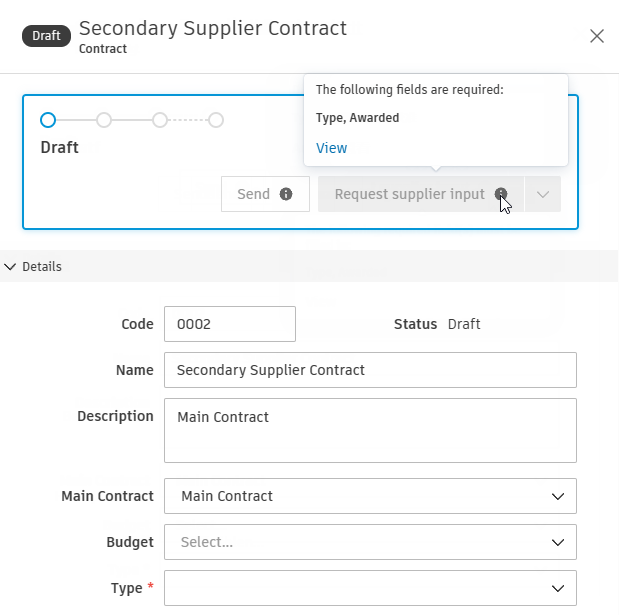Click the Secondary Supplier Contract header title

[213, 28]
